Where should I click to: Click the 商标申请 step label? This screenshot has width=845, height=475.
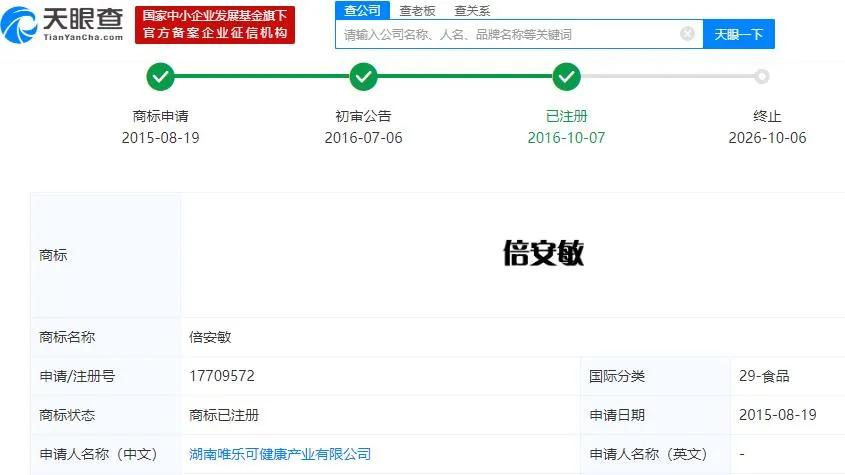[x=161, y=116]
